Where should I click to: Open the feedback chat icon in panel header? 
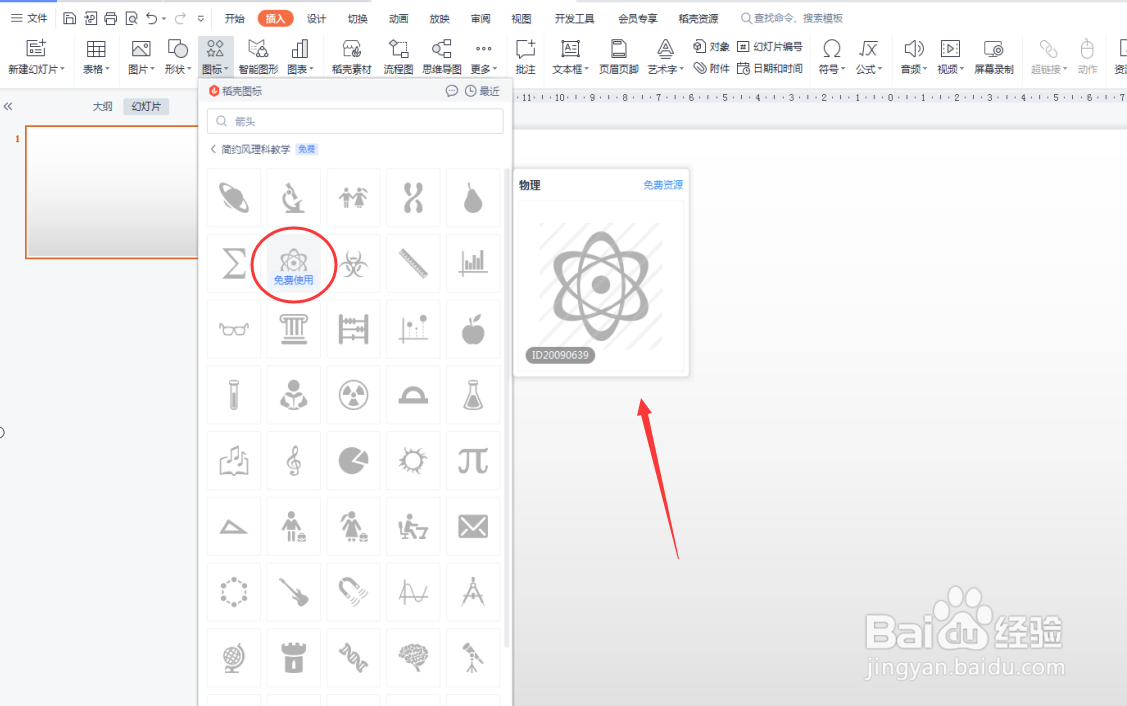451,91
